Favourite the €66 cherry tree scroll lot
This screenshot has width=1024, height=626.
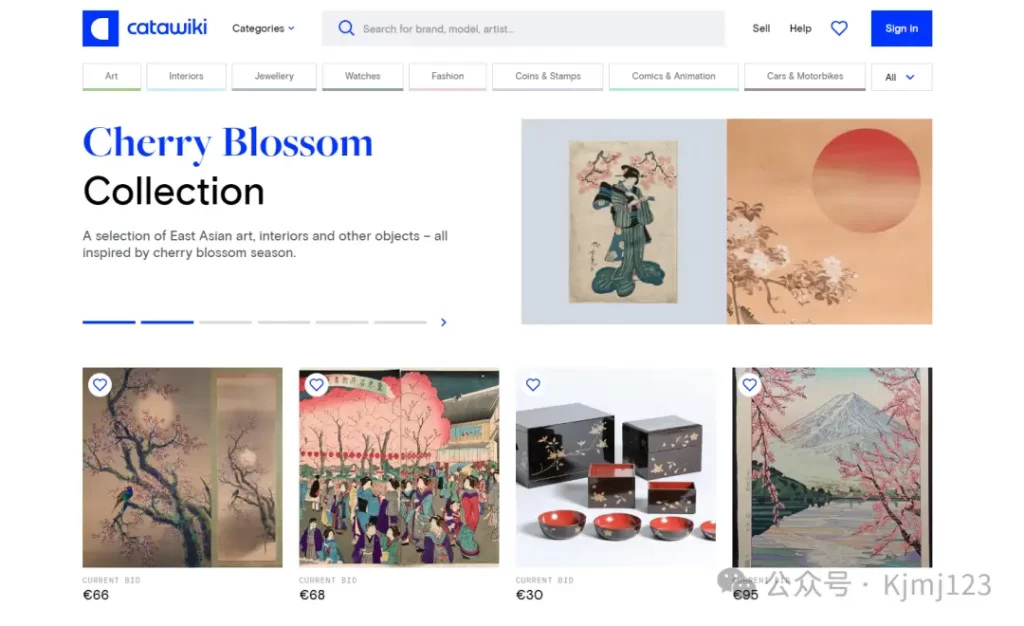click(x=100, y=384)
